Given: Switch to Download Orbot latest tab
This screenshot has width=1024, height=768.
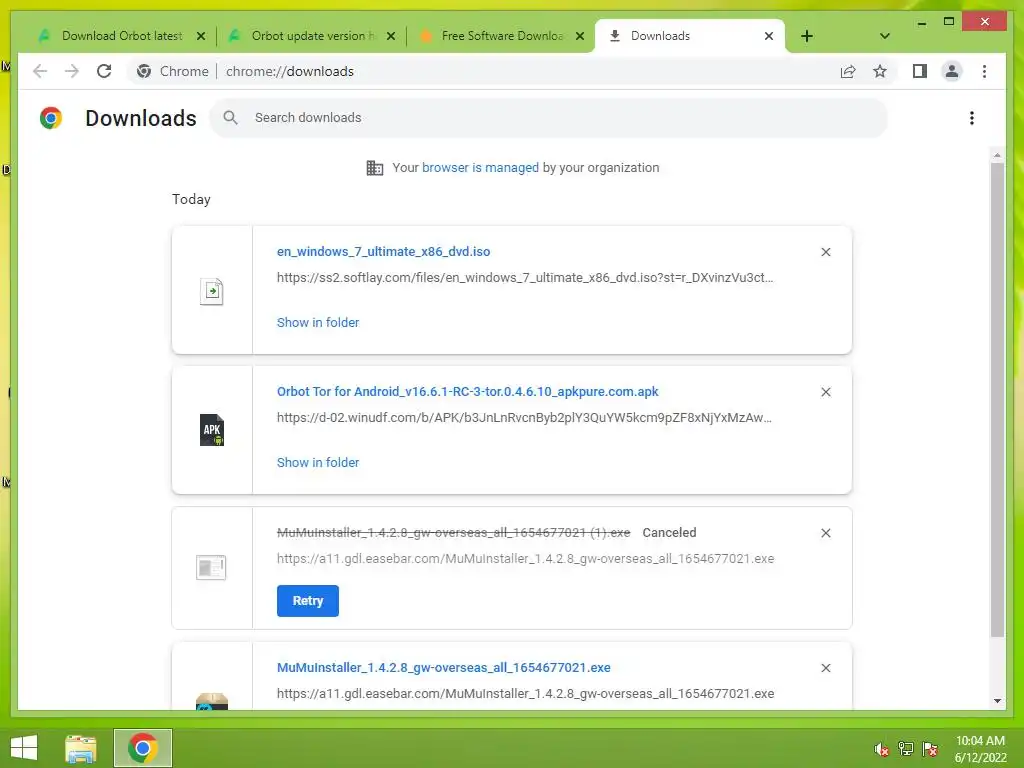Looking at the screenshot, I should click(x=121, y=36).
